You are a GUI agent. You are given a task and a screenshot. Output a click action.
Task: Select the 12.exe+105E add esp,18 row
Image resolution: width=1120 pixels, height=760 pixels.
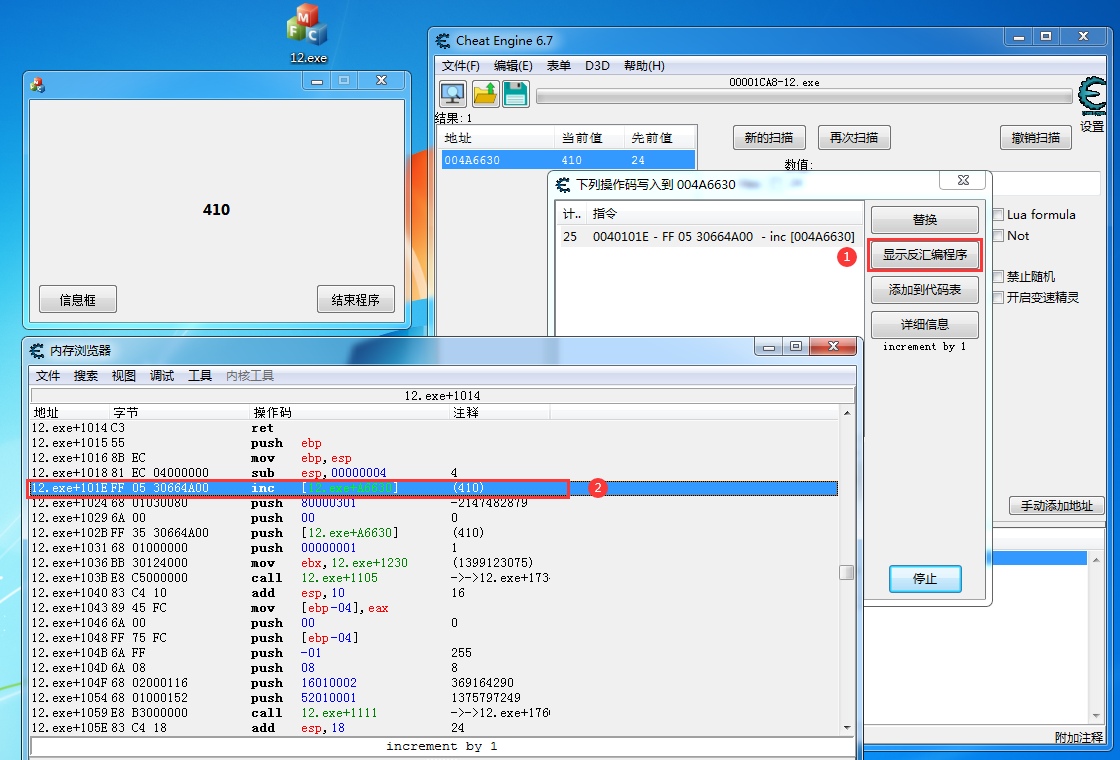coord(434,728)
